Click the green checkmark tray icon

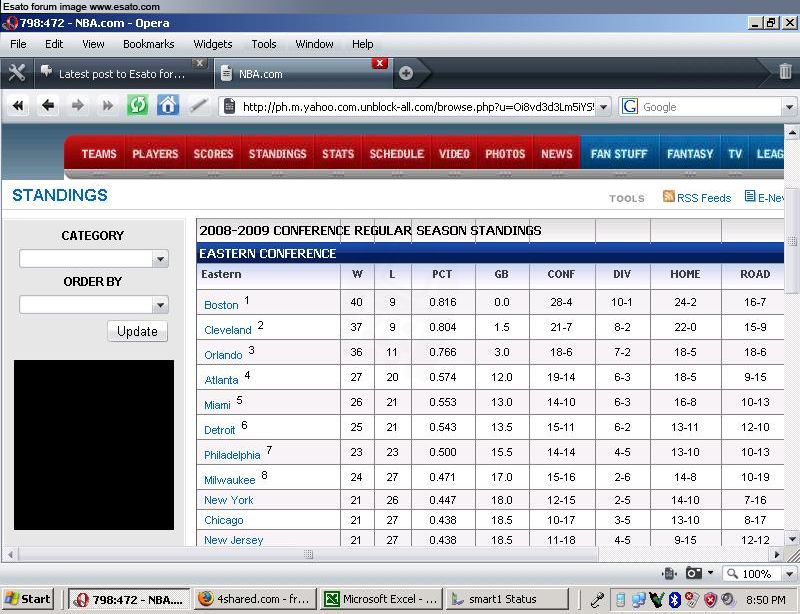(x=657, y=600)
